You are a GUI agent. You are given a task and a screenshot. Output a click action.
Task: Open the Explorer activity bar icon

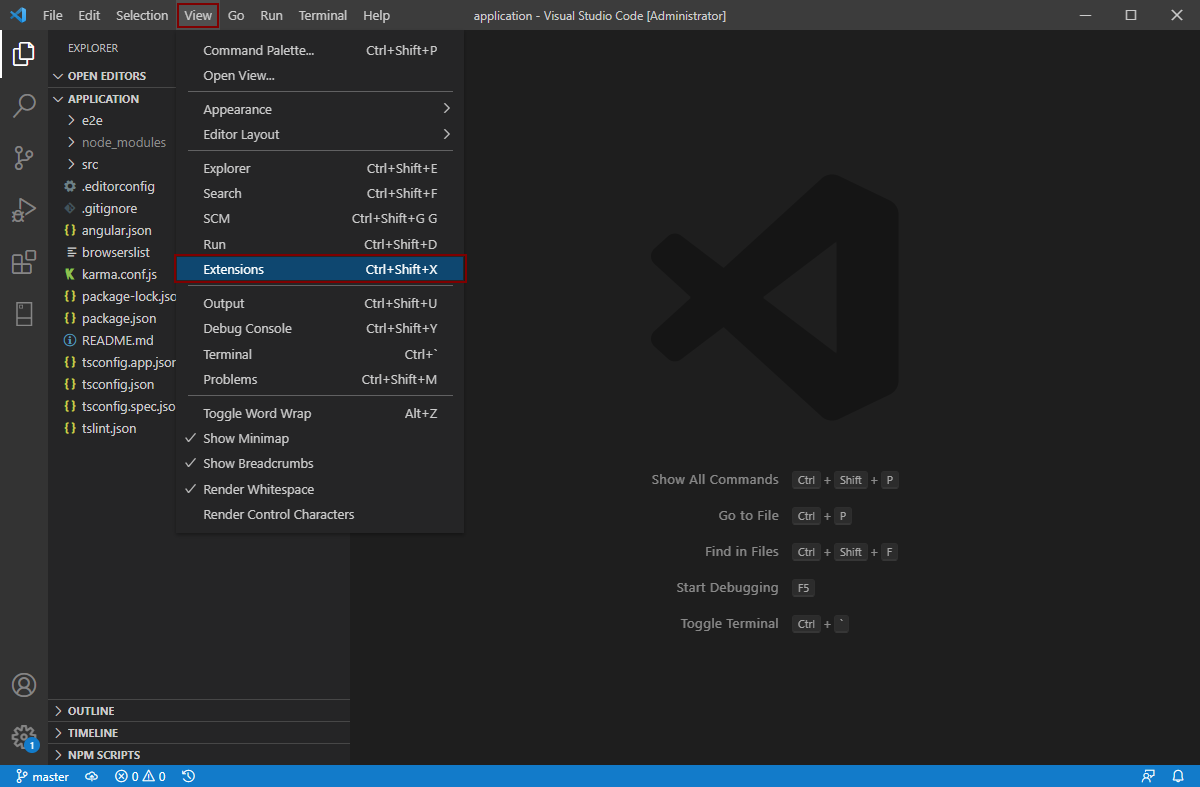click(x=24, y=54)
